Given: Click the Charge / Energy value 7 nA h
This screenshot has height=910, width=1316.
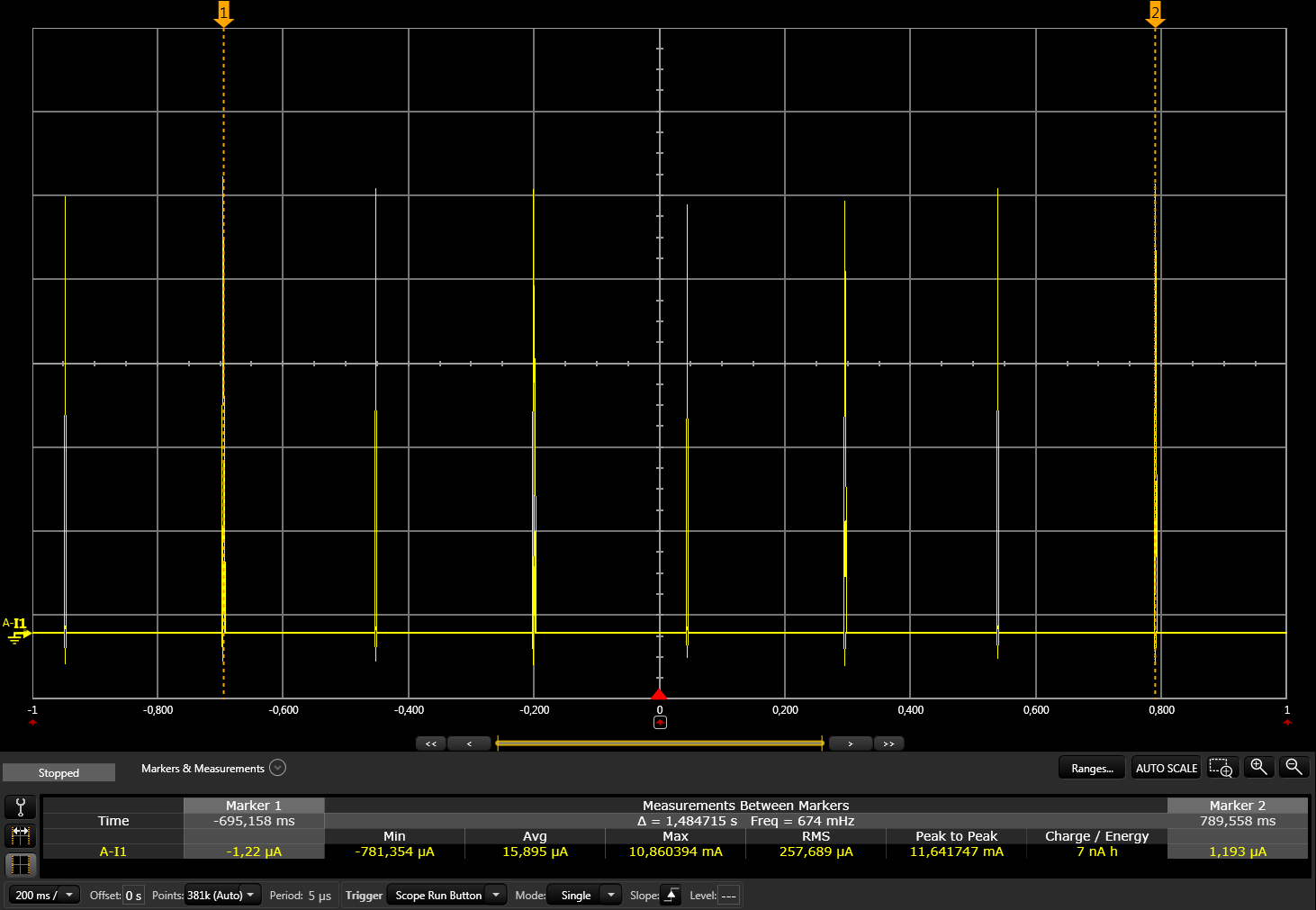Looking at the screenshot, I should coord(1097,851).
